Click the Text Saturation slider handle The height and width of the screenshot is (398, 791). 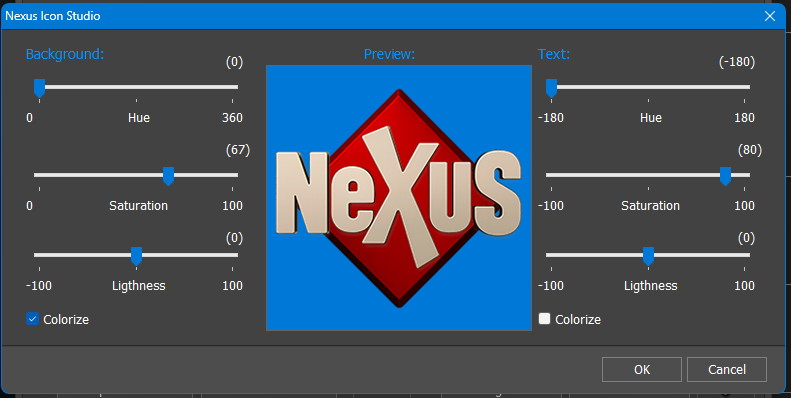pos(725,176)
